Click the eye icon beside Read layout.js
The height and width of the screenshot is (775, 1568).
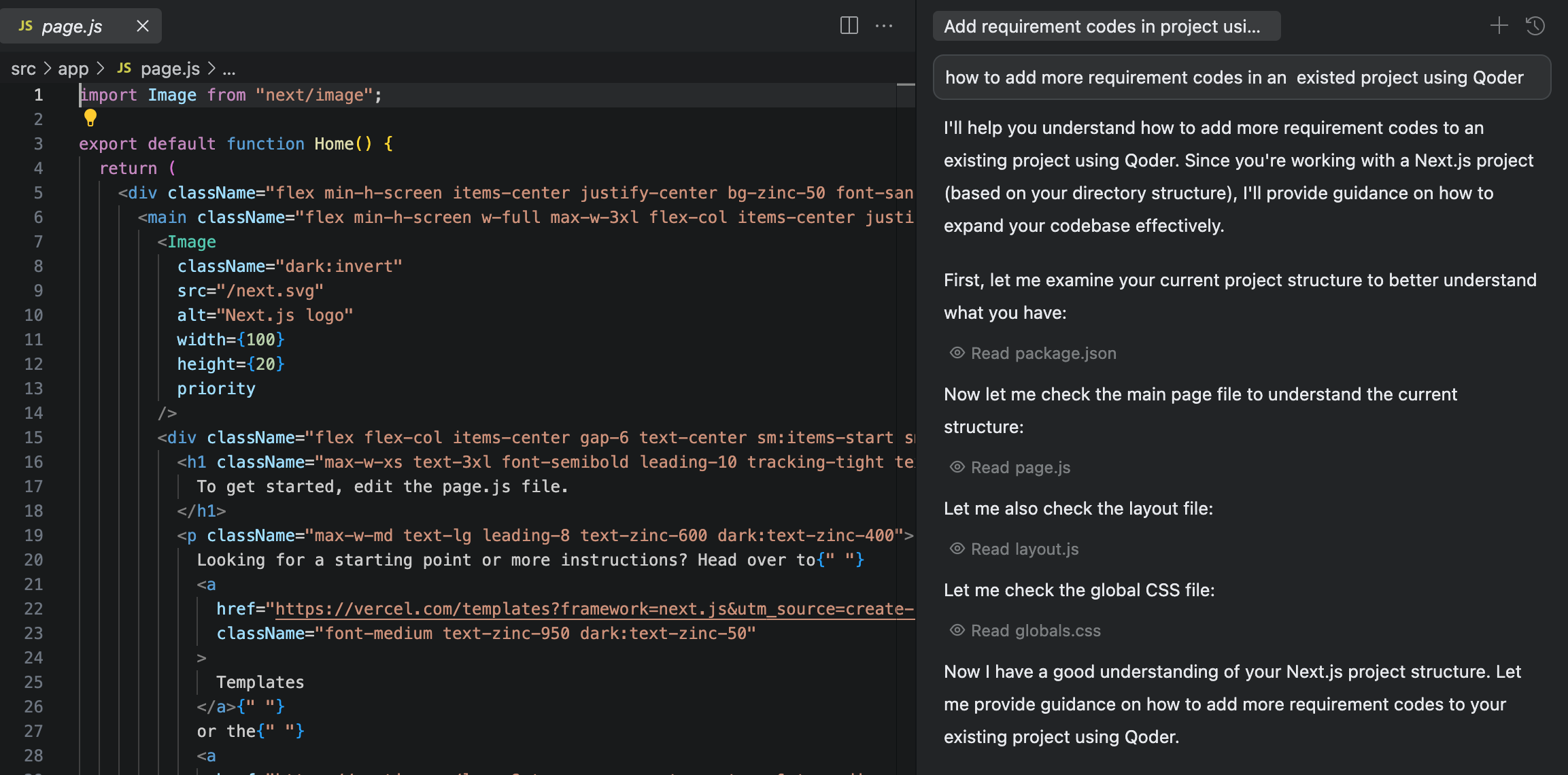tap(957, 549)
